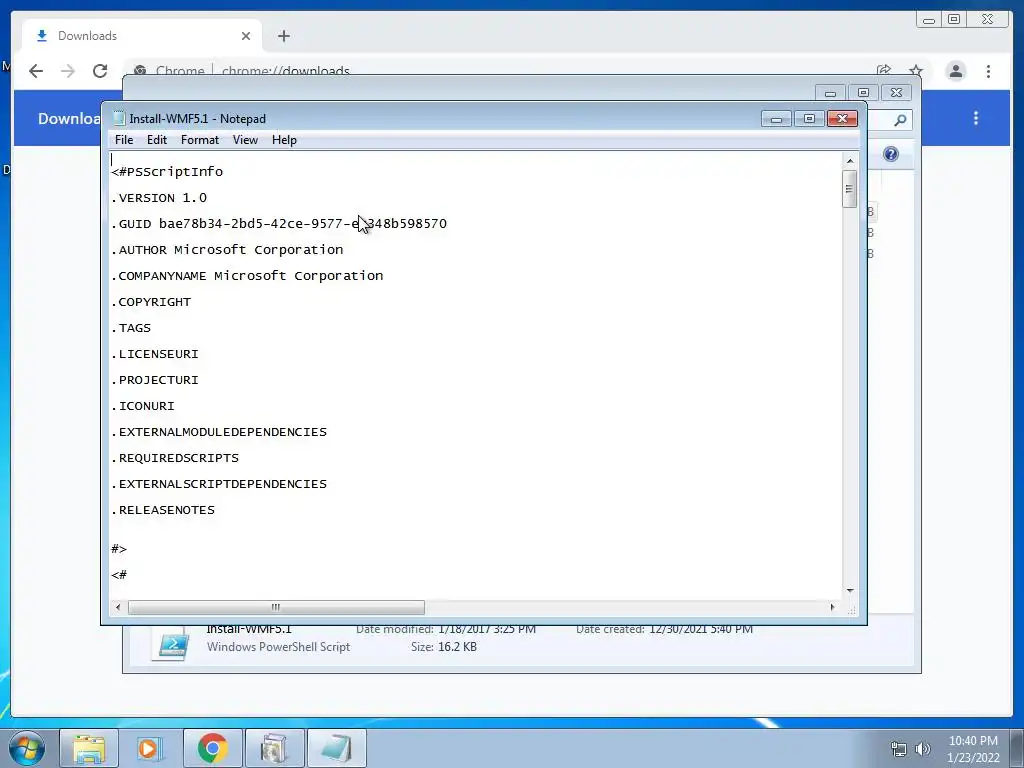
Task: Open the Chrome profile avatar
Action: pos(955,71)
